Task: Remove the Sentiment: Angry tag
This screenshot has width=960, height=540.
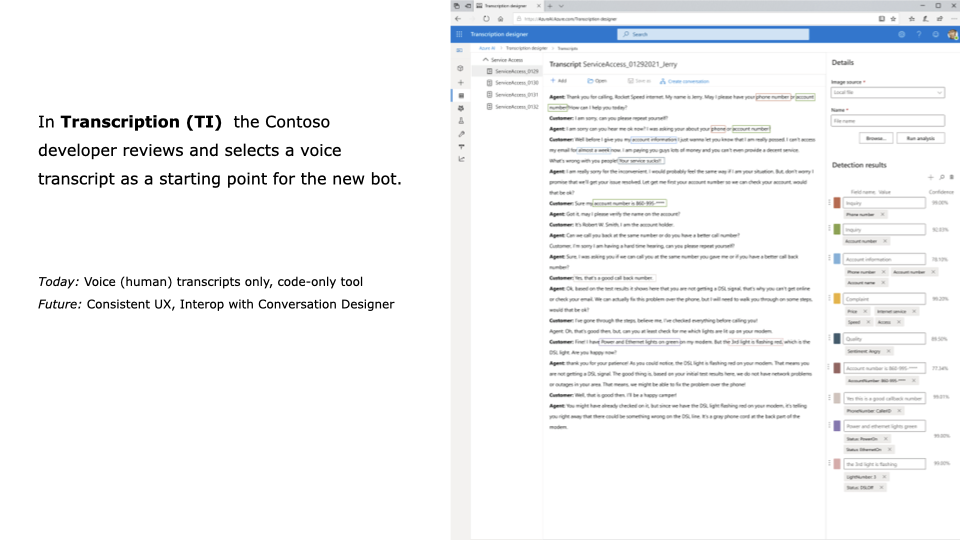Action: [888, 351]
